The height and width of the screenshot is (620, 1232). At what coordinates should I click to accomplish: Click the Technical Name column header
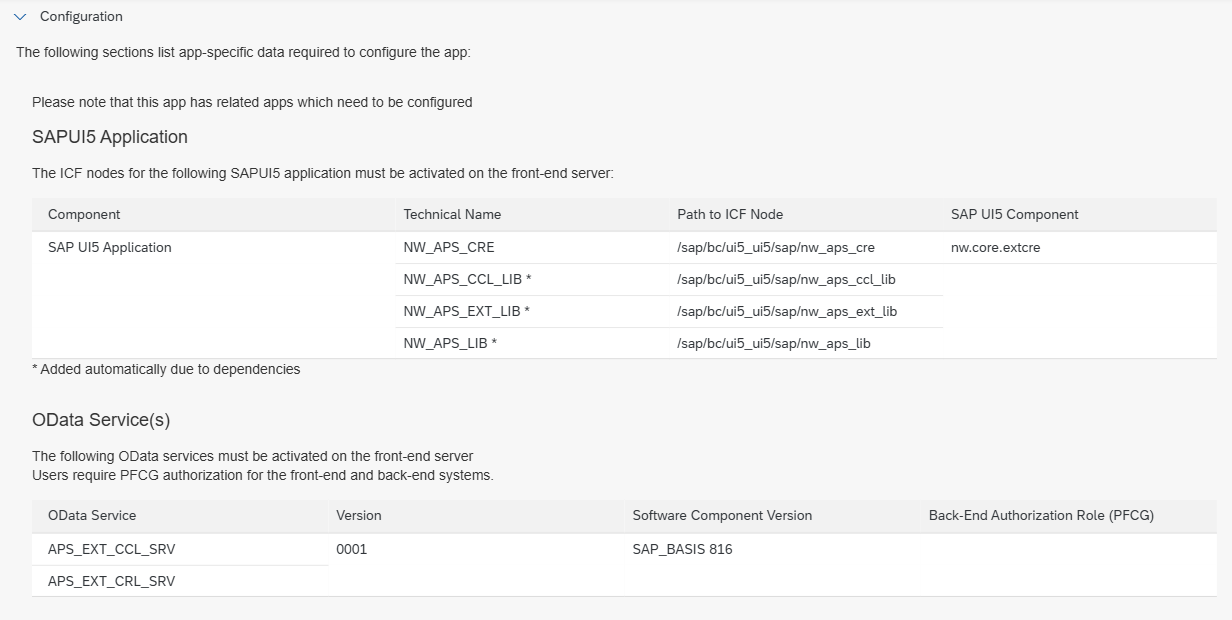point(452,214)
